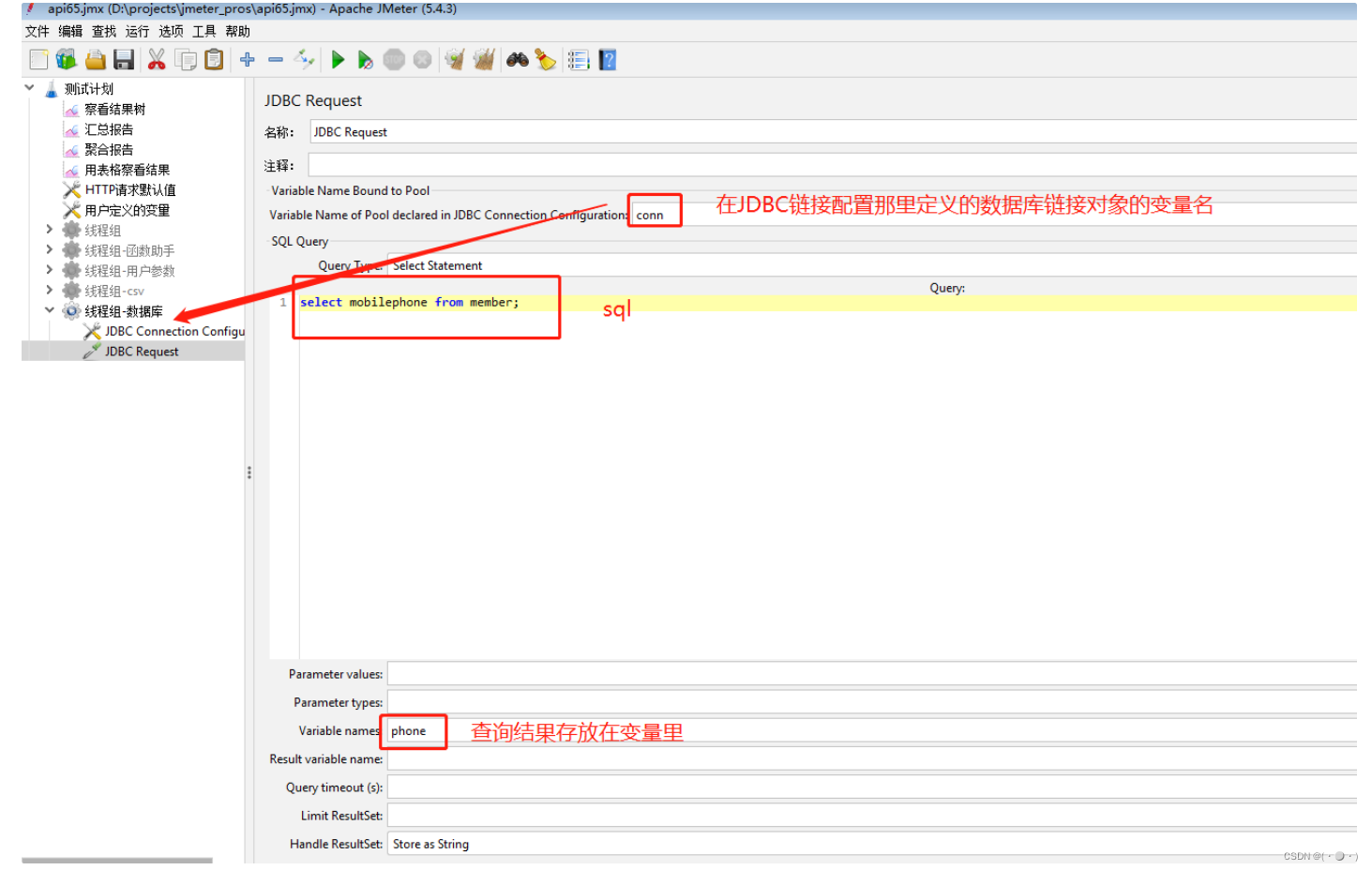Open the 编辑 menu
The height and width of the screenshot is (870, 1372).
click(x=70, y=31)
